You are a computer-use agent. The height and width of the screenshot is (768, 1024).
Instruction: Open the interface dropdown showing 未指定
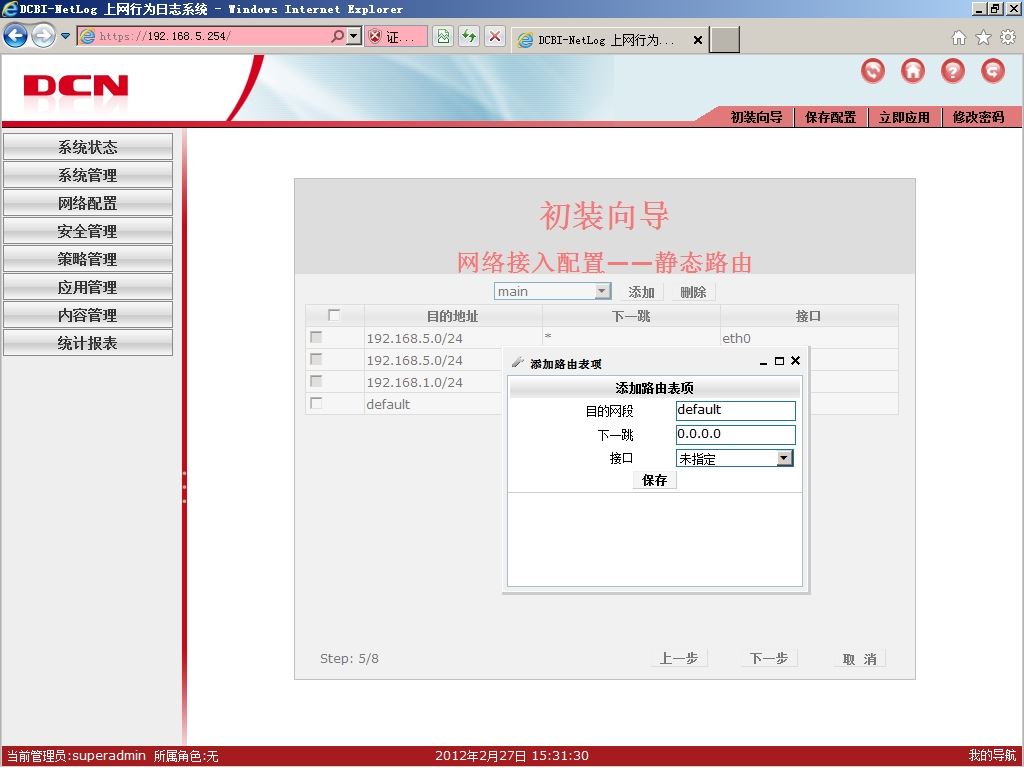[735, 458]
